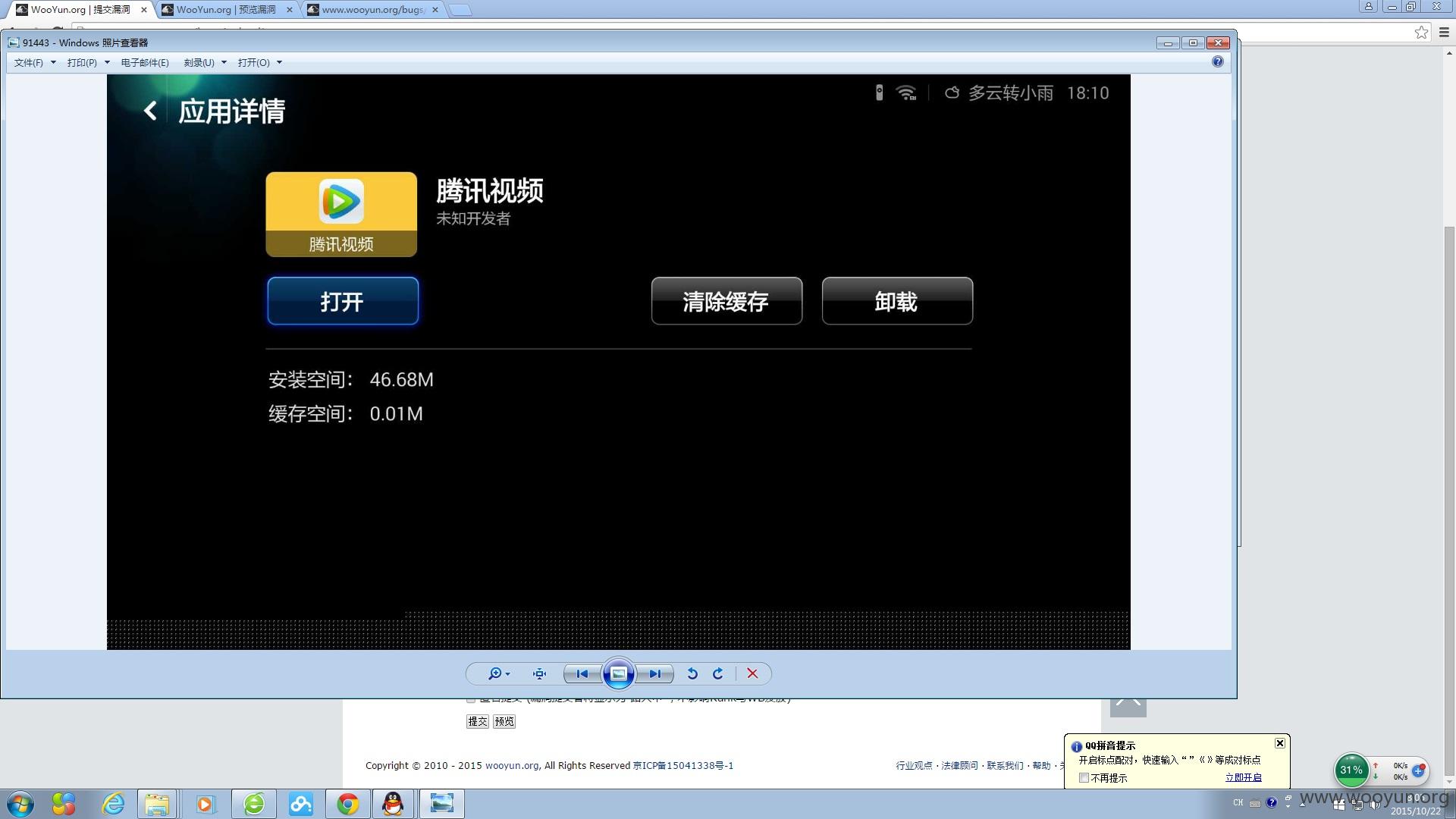The height and width of the screenshot is (819, 1456).
Task: Click the 31% green accelerator ball
Action: pos(1351,770)
